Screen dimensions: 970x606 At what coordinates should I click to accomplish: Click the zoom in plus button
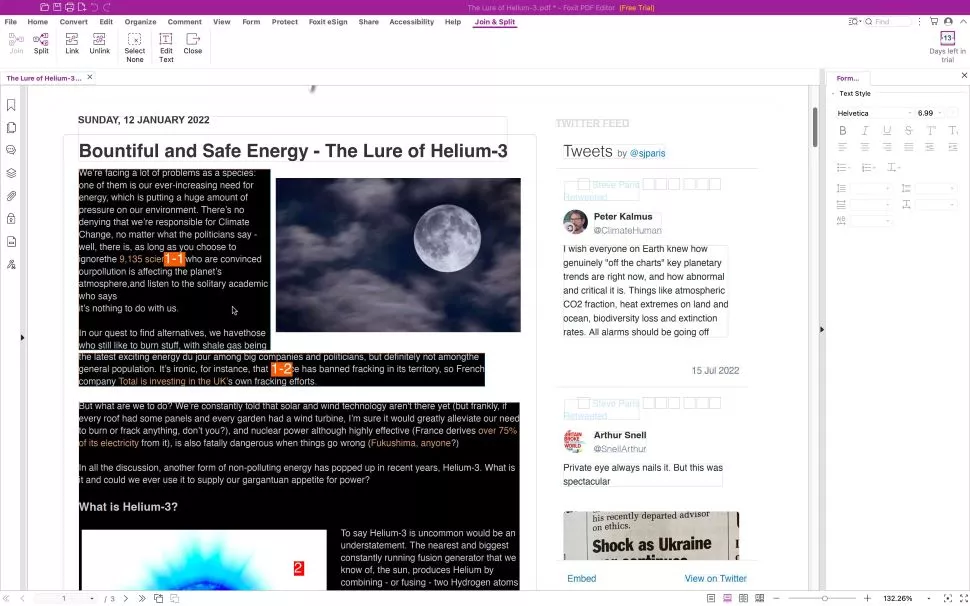pos(867,599)
